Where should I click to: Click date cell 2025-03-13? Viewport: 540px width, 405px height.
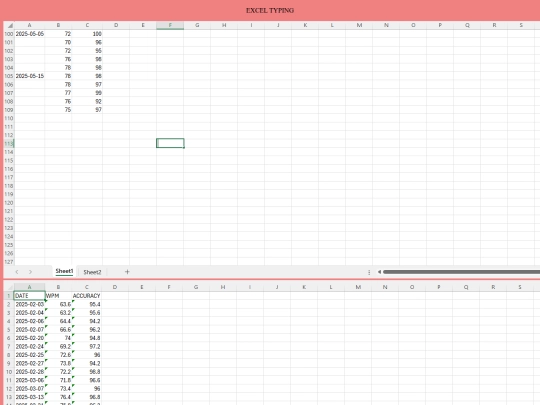(30, 397)
